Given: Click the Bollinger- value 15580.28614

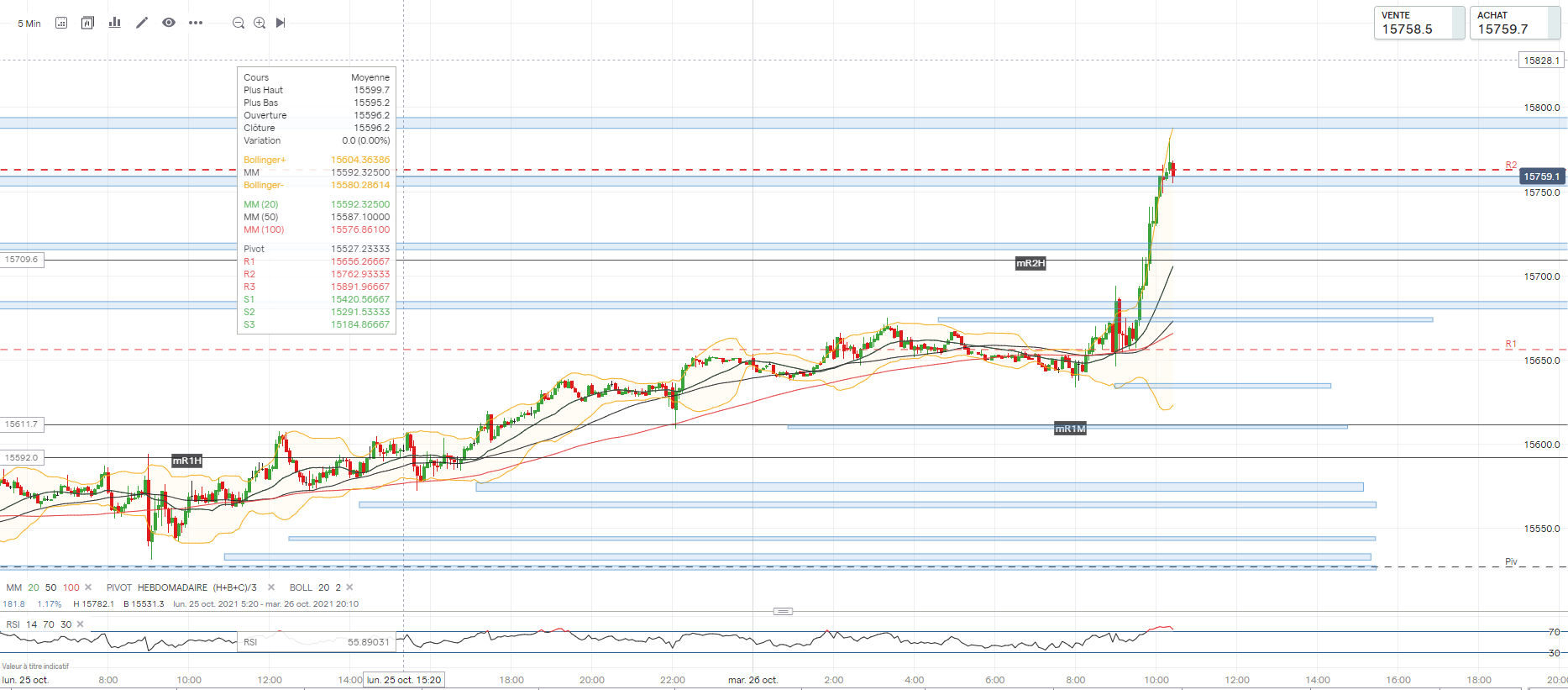Looking at the screenshot, I should coord(360,185).
